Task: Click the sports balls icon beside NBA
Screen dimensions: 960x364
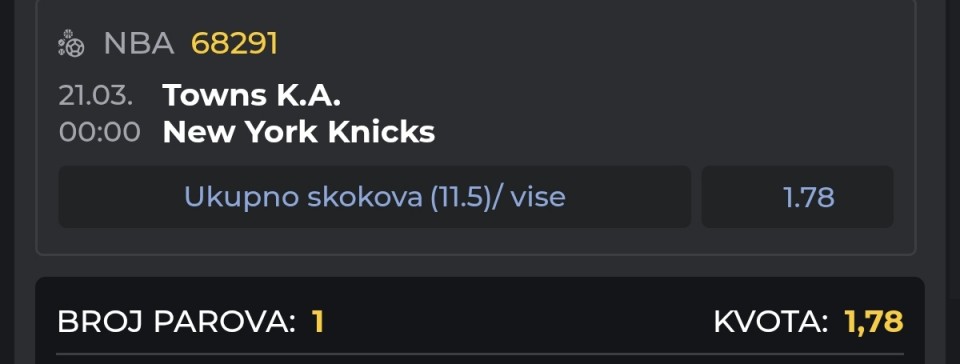Action: [71, 43]
